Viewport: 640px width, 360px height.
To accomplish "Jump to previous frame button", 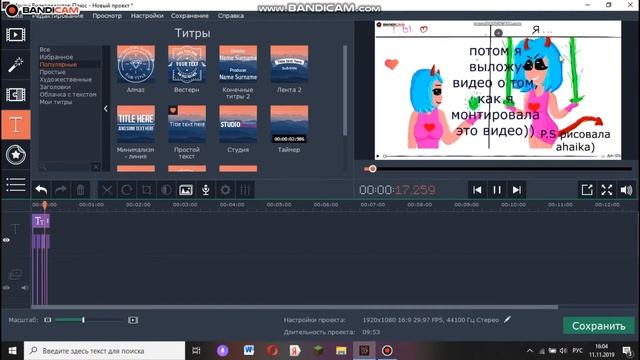I will coord(477,190).
